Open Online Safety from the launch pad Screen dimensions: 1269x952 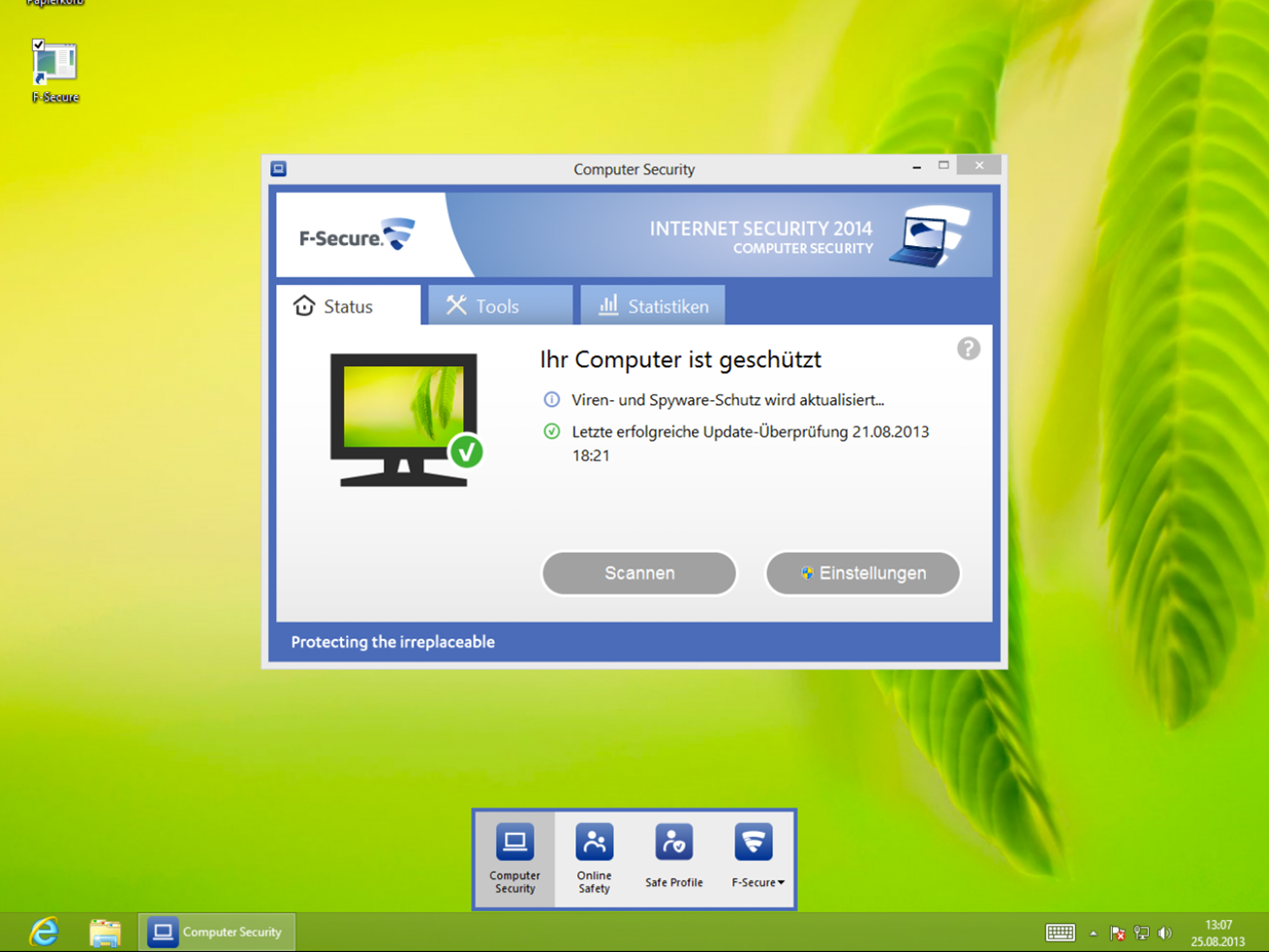tap(594, 858)
